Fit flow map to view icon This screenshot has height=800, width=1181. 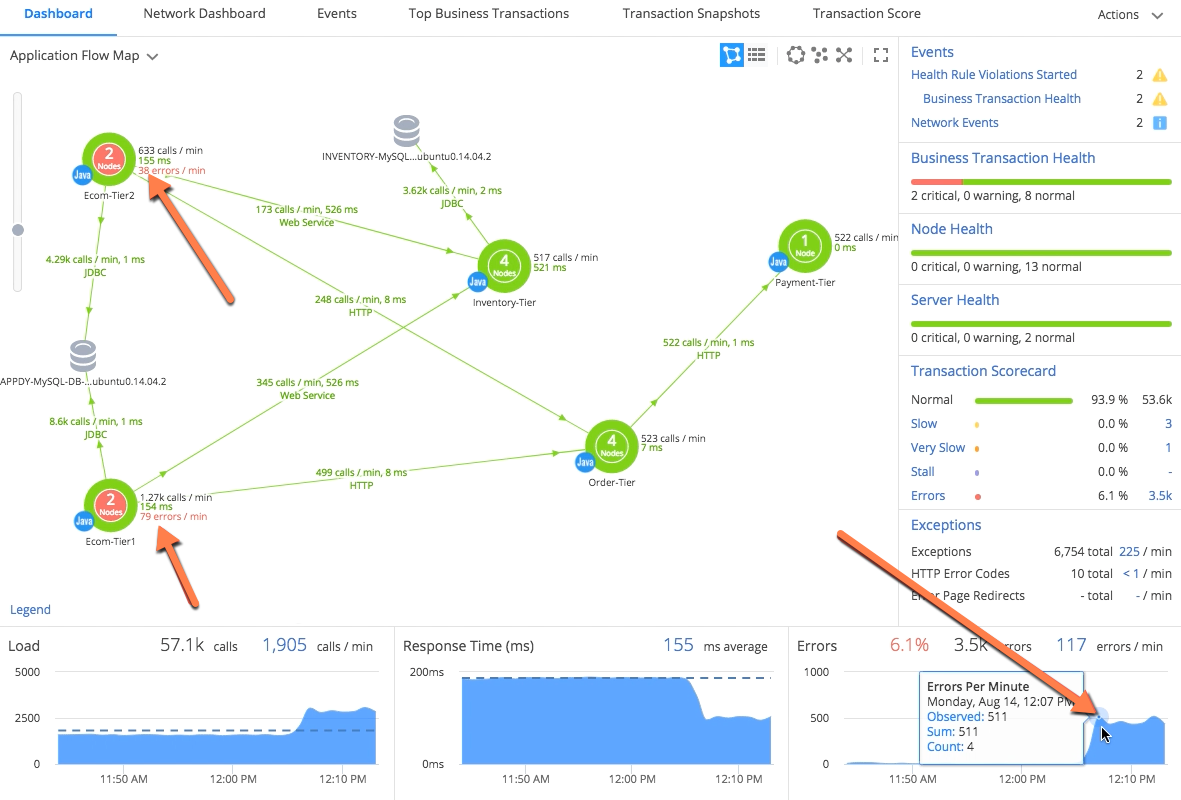[844, 55]
